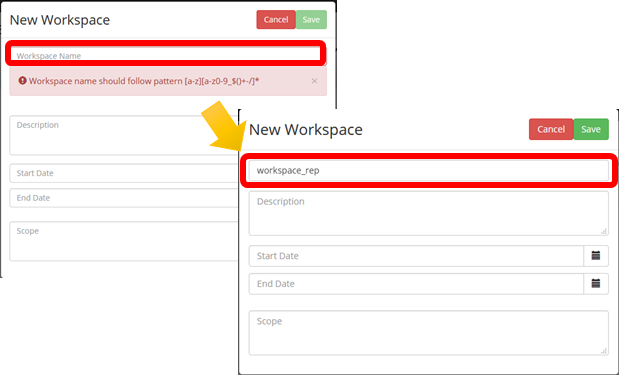This screenshot has width=619, height=375.
Task: Click Start Date field in the upper-left dialog
Action: tap(123, 173)
